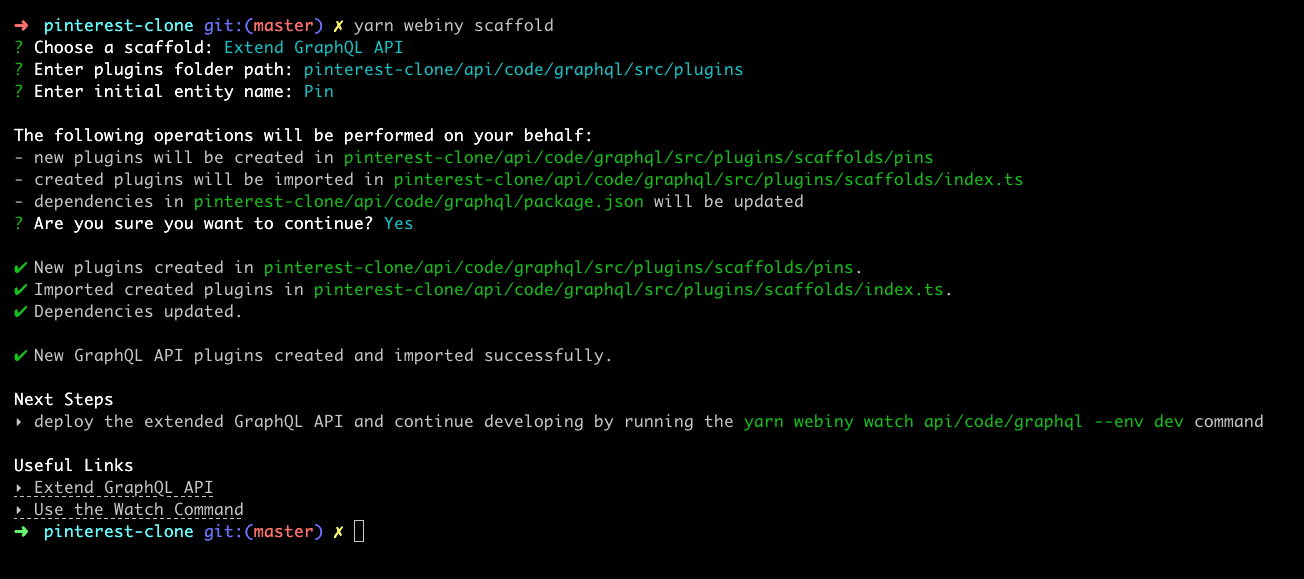Click the yellow ✗ git status marker on the last line
The width and height of the screenshot is (1304, 579).
pos(339,532)
